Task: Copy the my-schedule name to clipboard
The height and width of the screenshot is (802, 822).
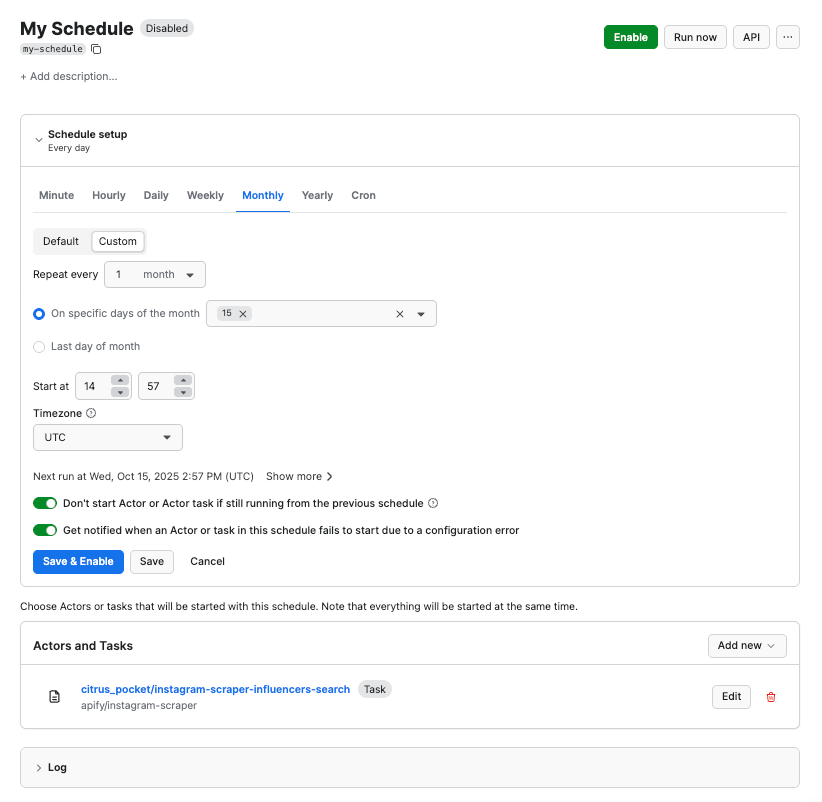Action: coord(96,49)
